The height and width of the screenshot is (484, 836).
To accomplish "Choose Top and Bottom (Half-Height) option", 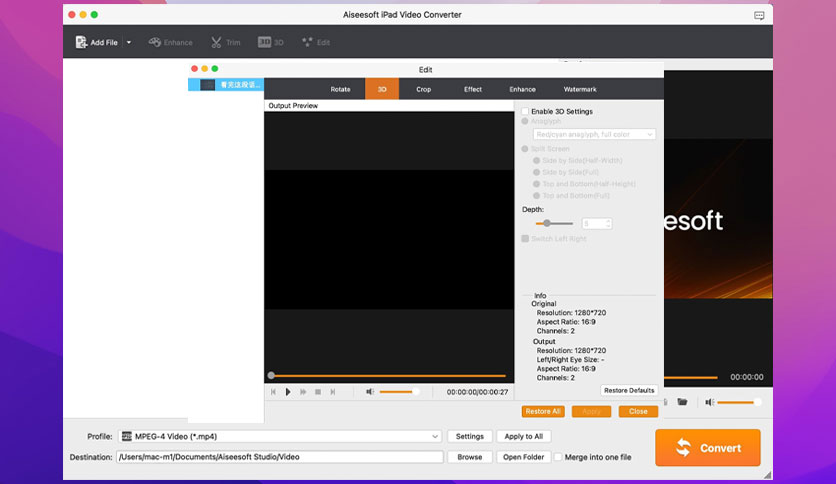I will (536, 184).
